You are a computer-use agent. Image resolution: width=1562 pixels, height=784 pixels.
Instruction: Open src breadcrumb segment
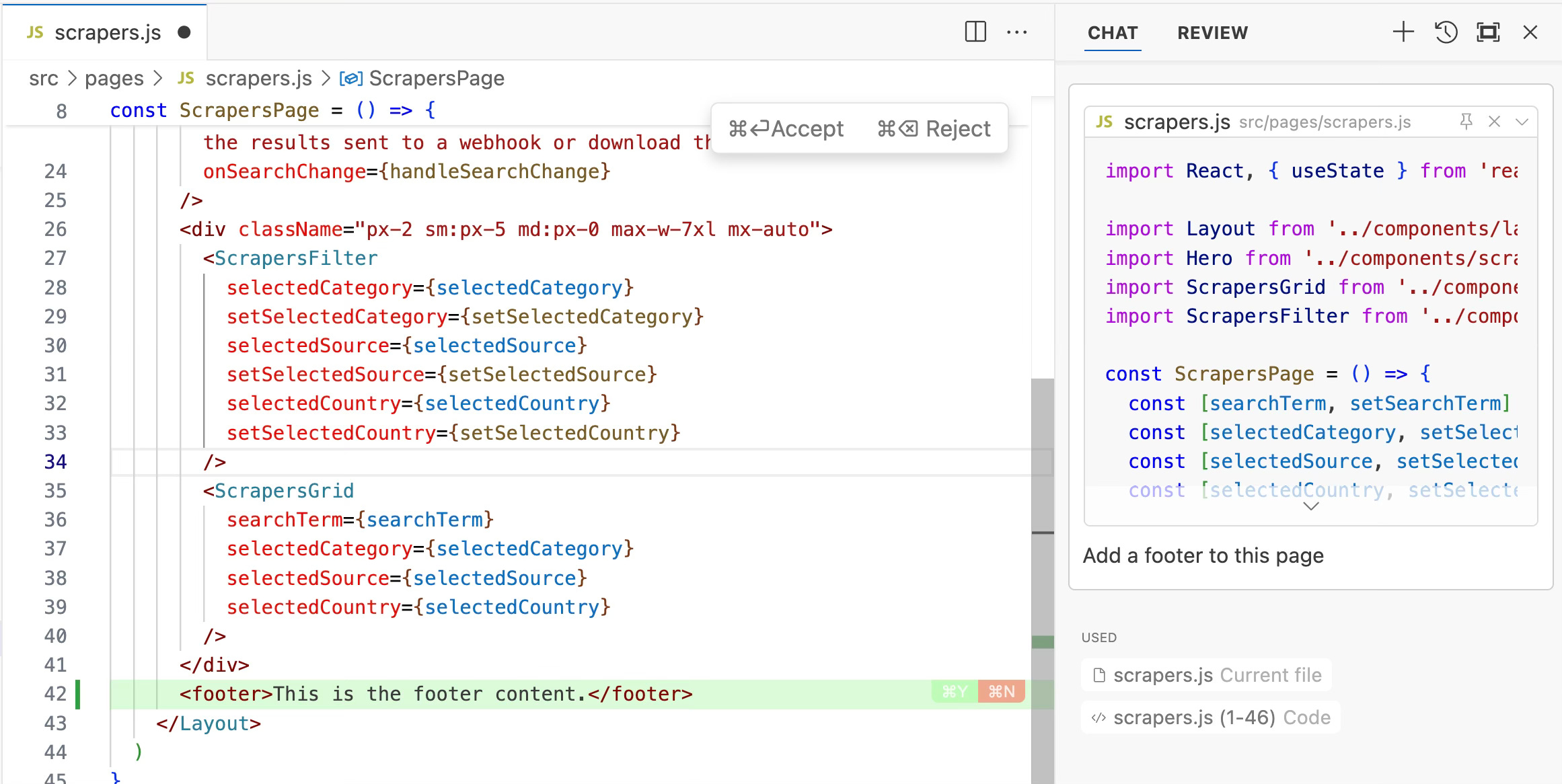coord(44,79)
